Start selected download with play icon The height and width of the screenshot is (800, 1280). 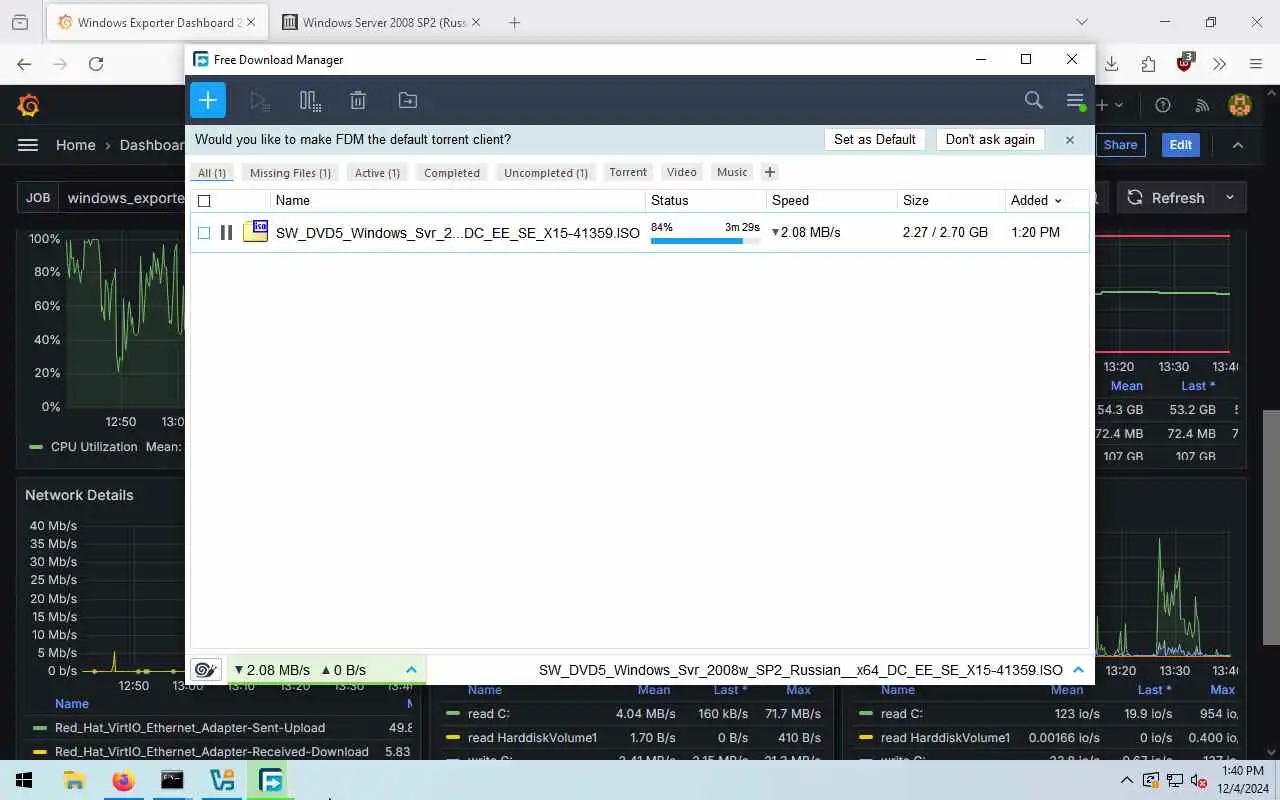(260, 100)
